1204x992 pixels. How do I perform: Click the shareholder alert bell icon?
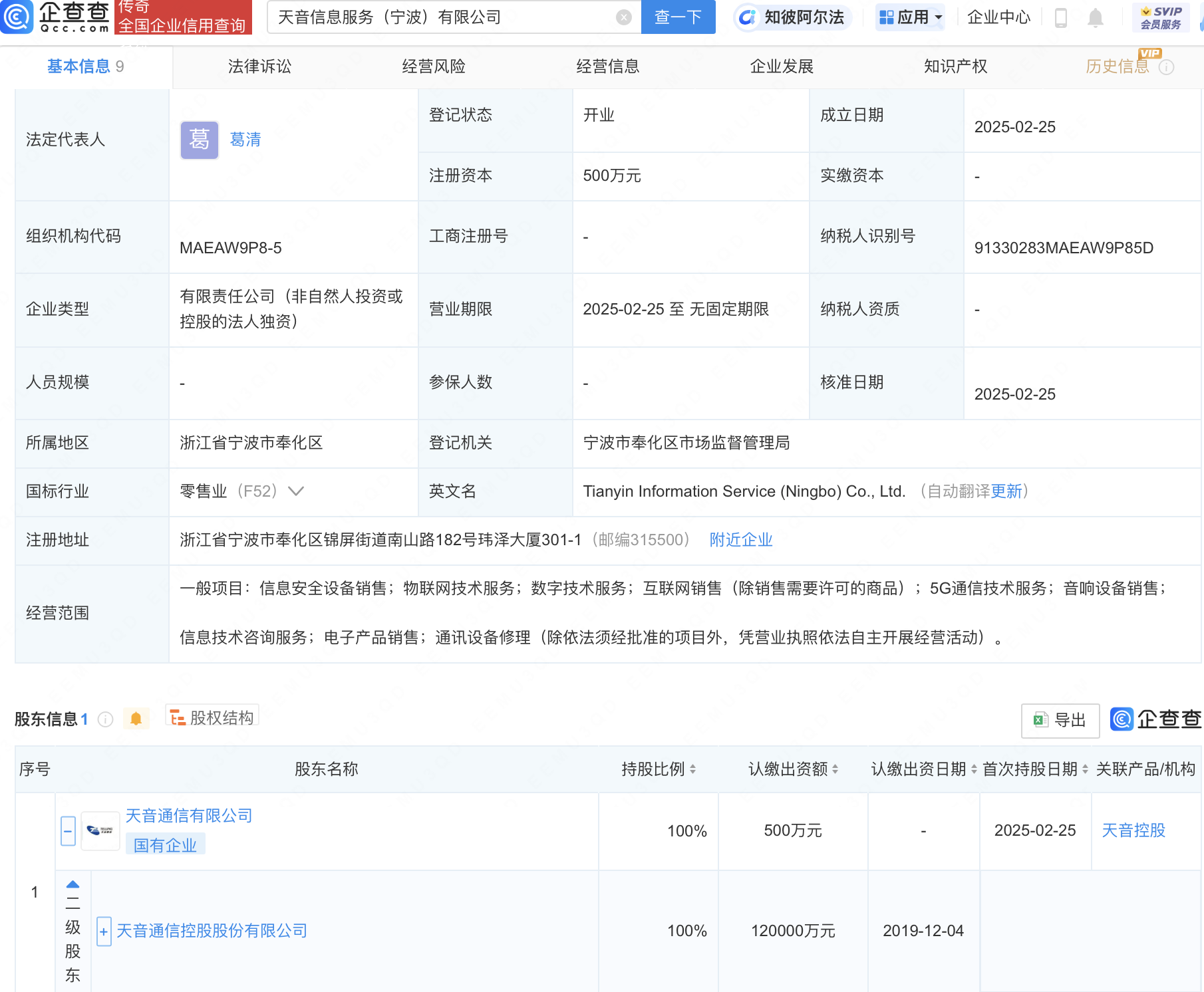click(136, 719)
